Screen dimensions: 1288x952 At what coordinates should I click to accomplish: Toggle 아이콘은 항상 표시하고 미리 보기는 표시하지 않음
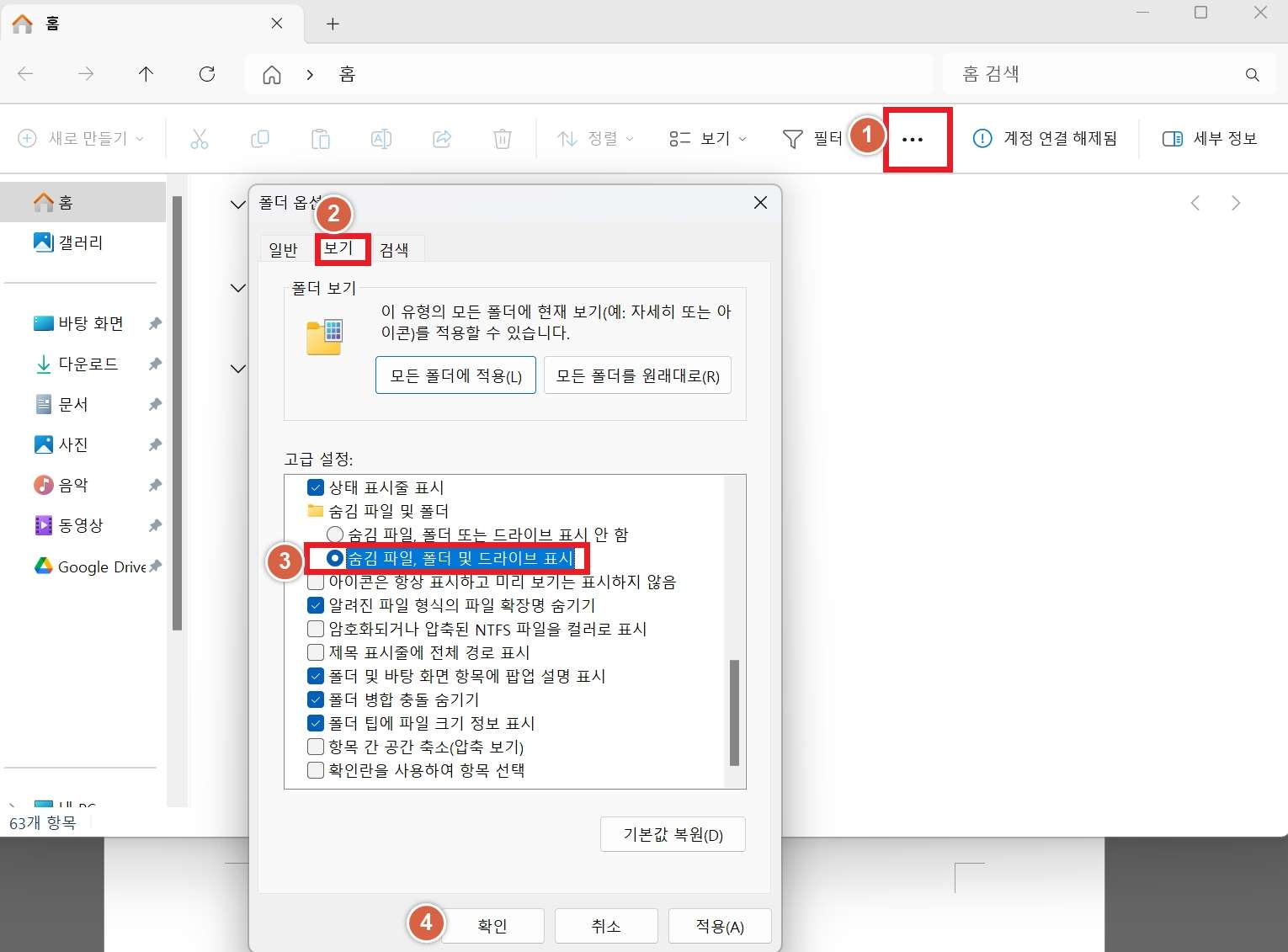316,582
